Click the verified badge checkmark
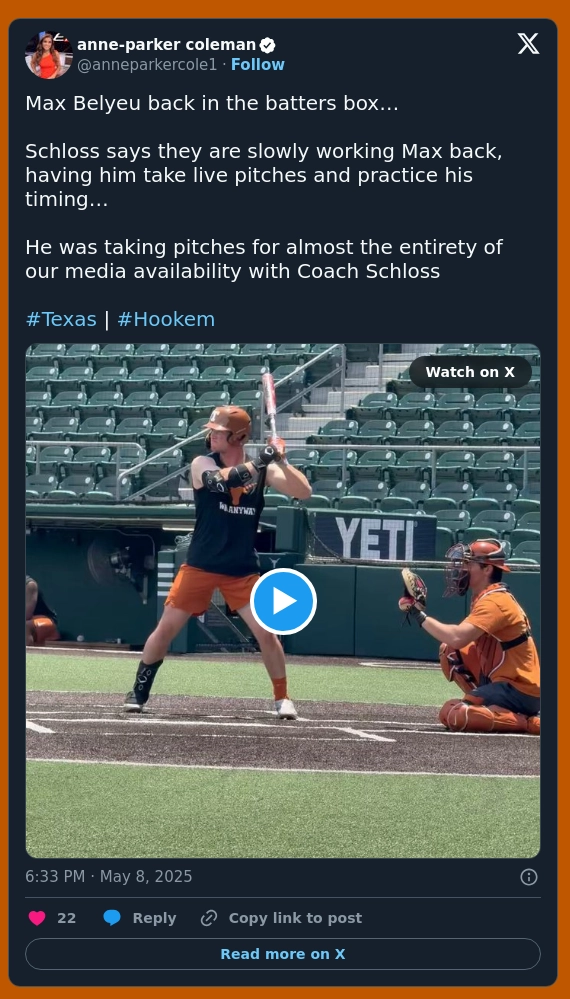570x999 pixels. pos(267,45)
